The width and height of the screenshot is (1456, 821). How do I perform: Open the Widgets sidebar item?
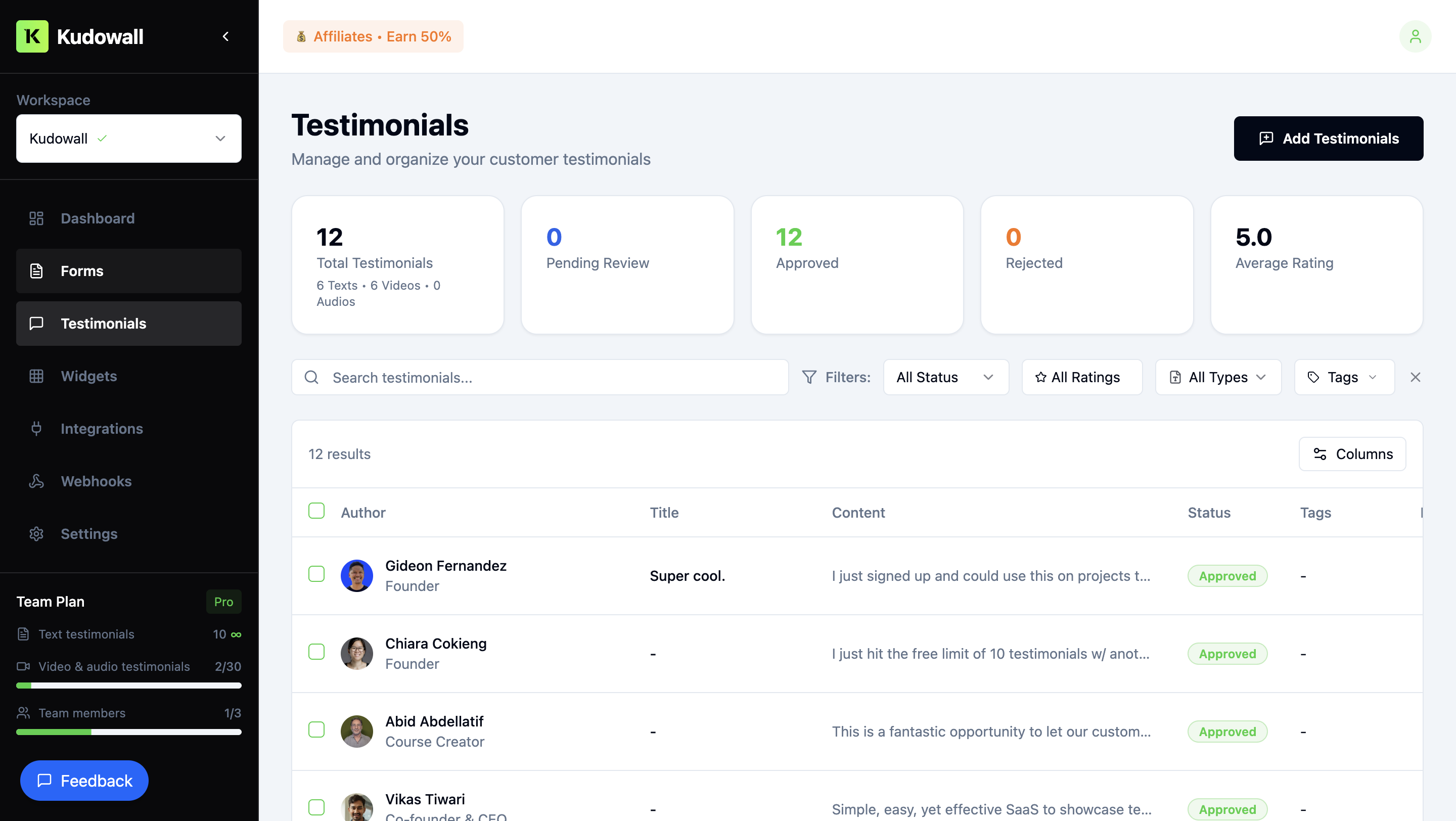tap(89, 376)
